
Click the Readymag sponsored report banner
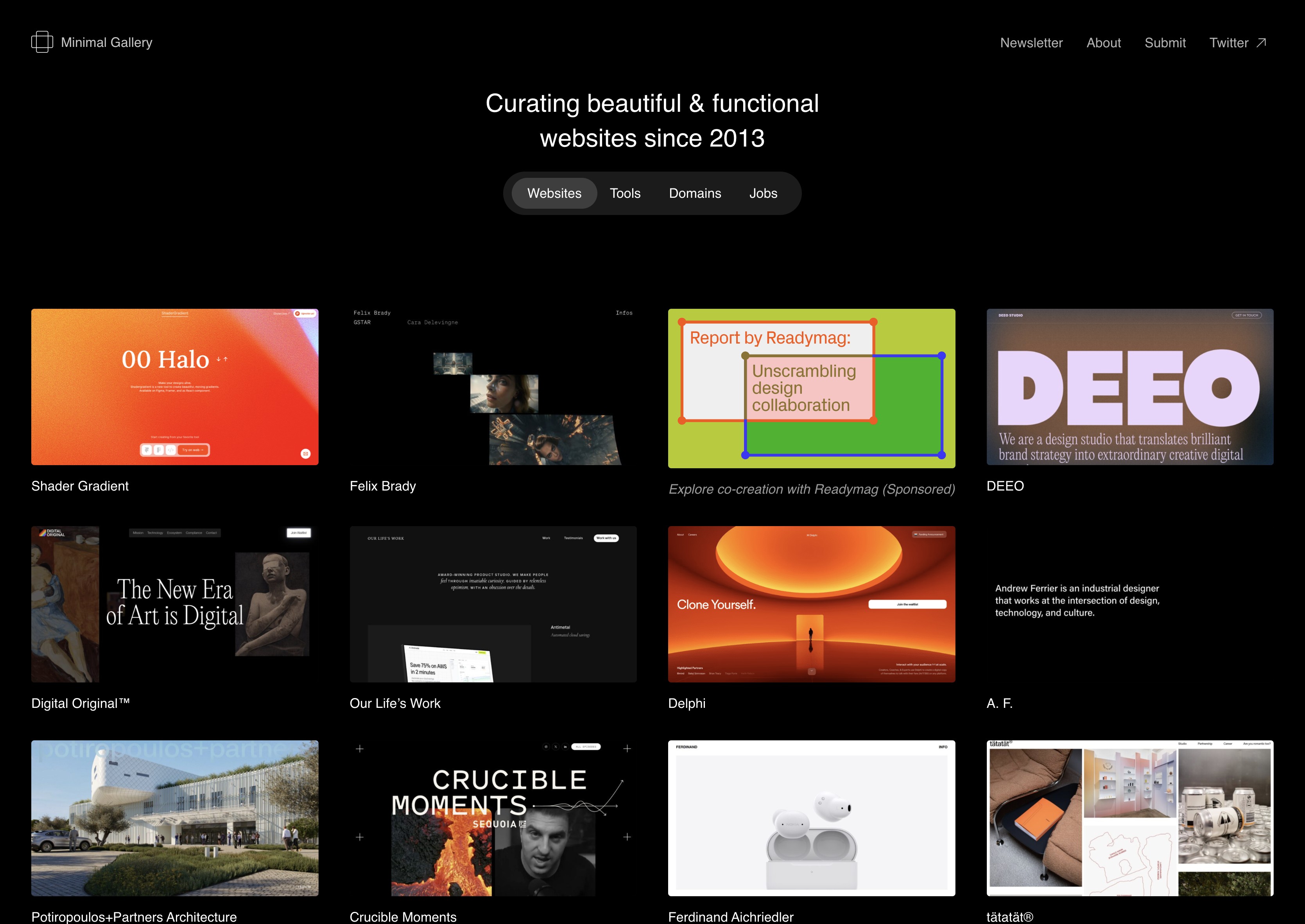tap(811, 388)
